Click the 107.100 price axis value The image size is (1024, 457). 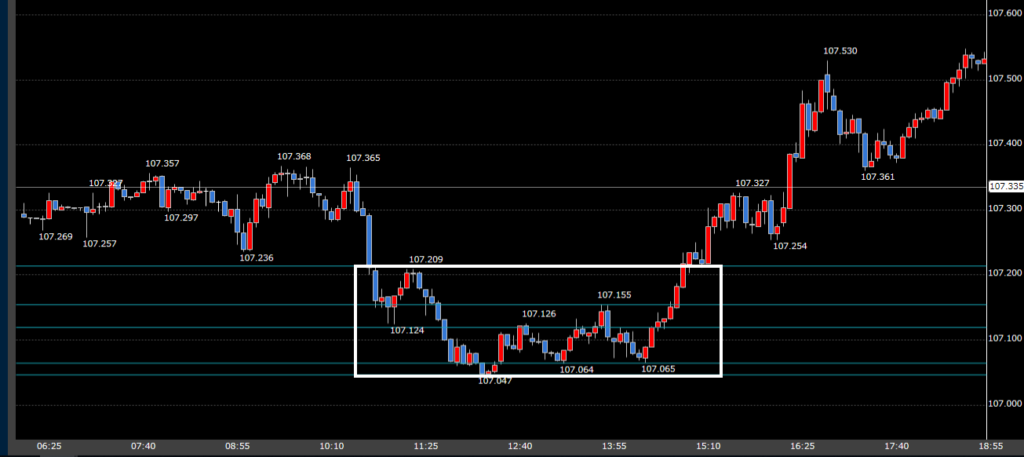tap(1006, 338)
